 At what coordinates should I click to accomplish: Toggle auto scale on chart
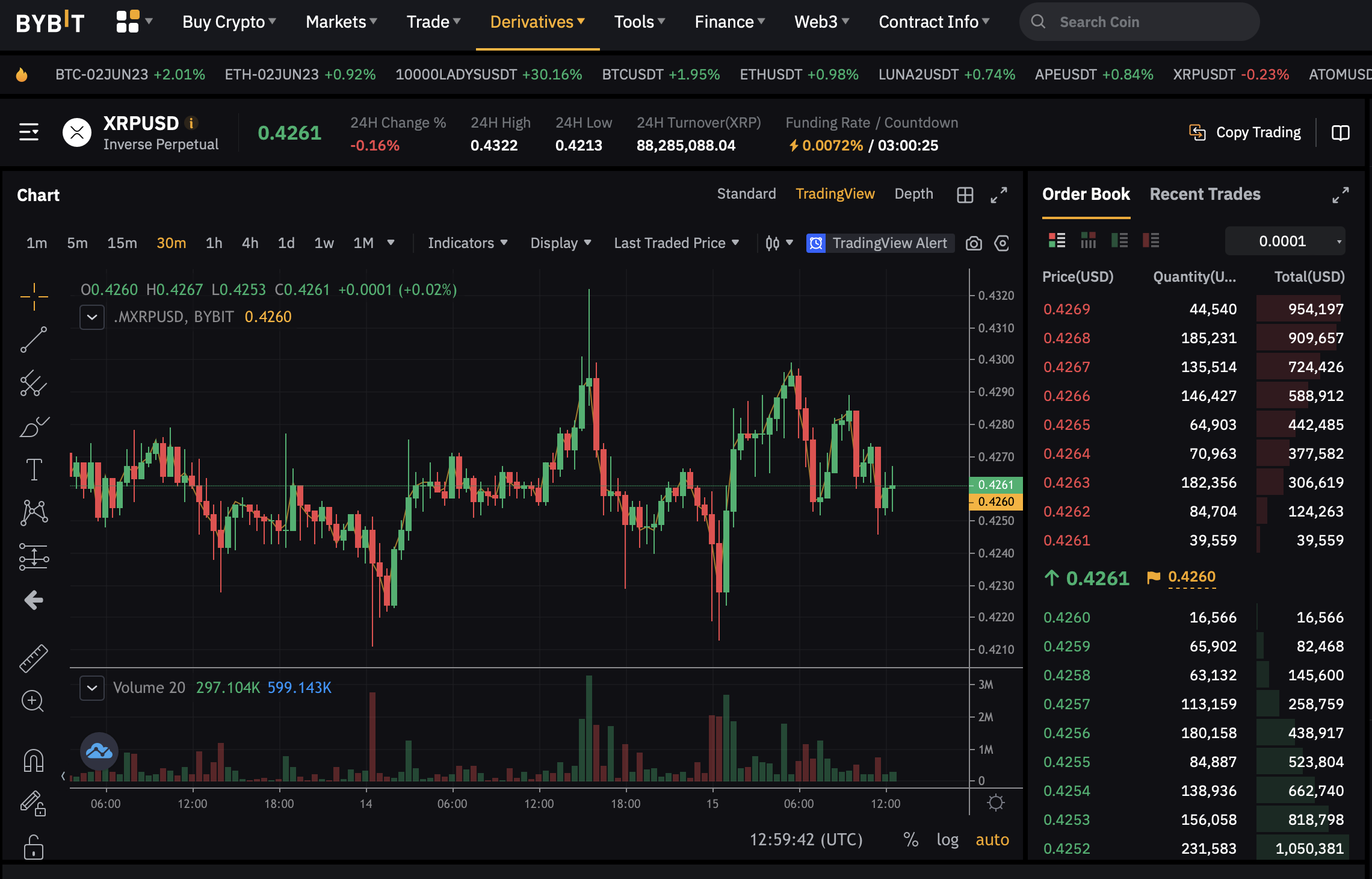point(992,840)
